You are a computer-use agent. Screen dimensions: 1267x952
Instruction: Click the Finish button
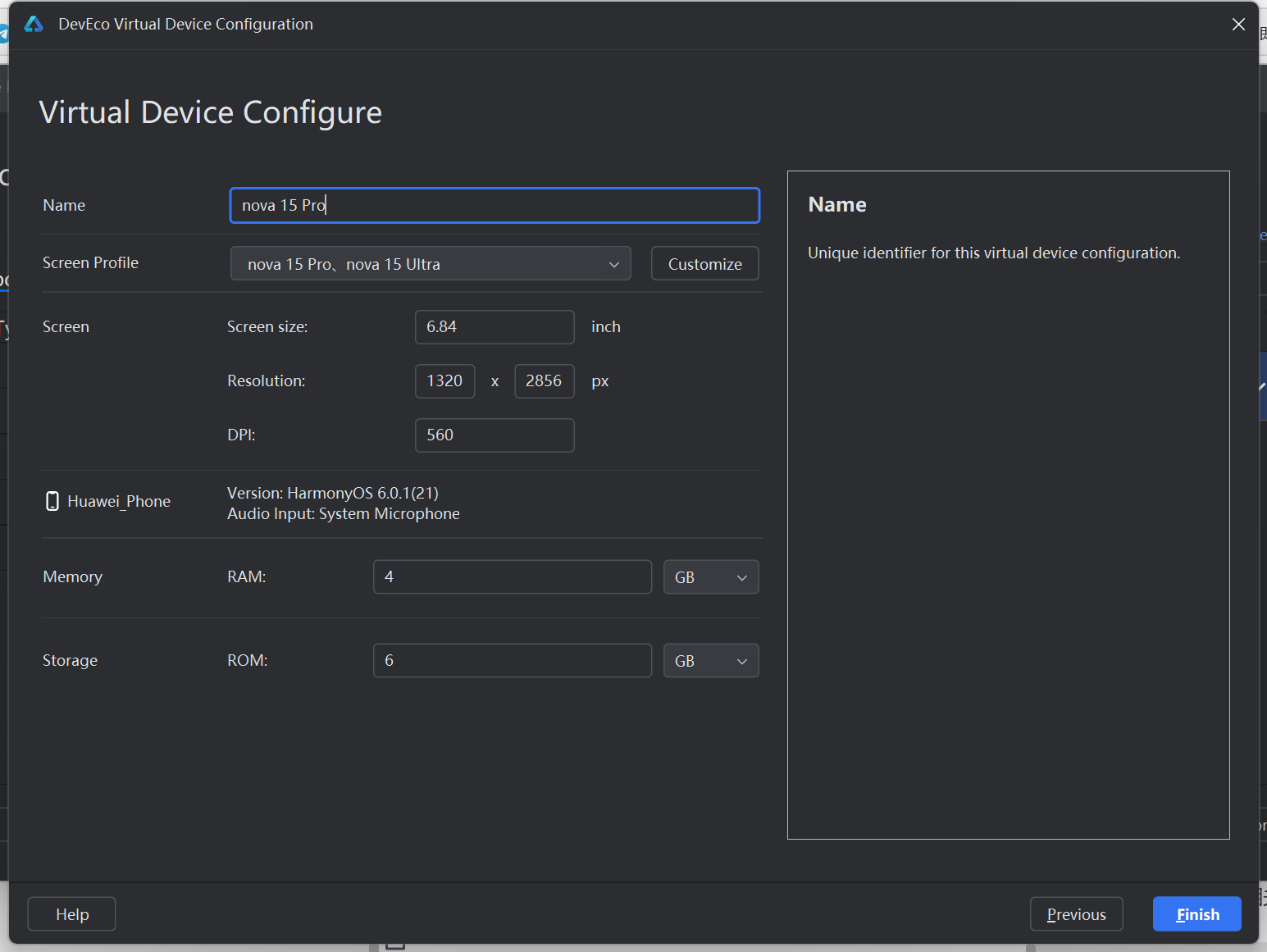(1197, 914)
